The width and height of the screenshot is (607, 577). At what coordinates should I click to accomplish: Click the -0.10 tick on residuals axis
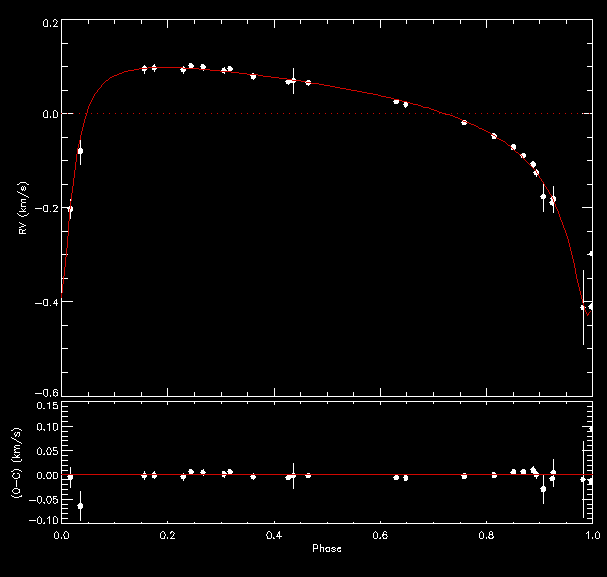pos(42,521)
